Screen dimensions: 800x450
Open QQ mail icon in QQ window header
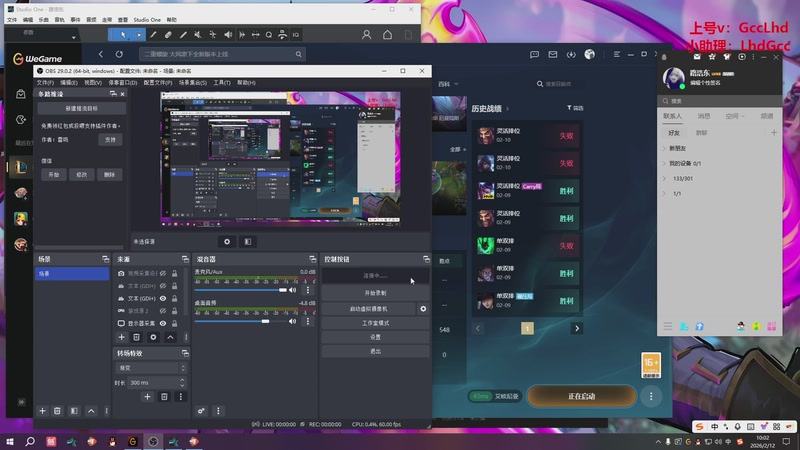coord(697,57)
